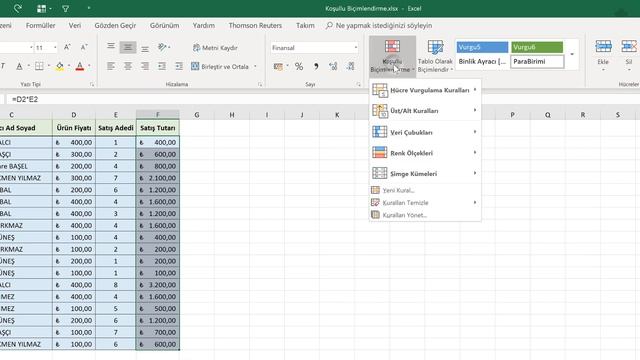Apply the yellow fill color bucket

tap(60, 66)
